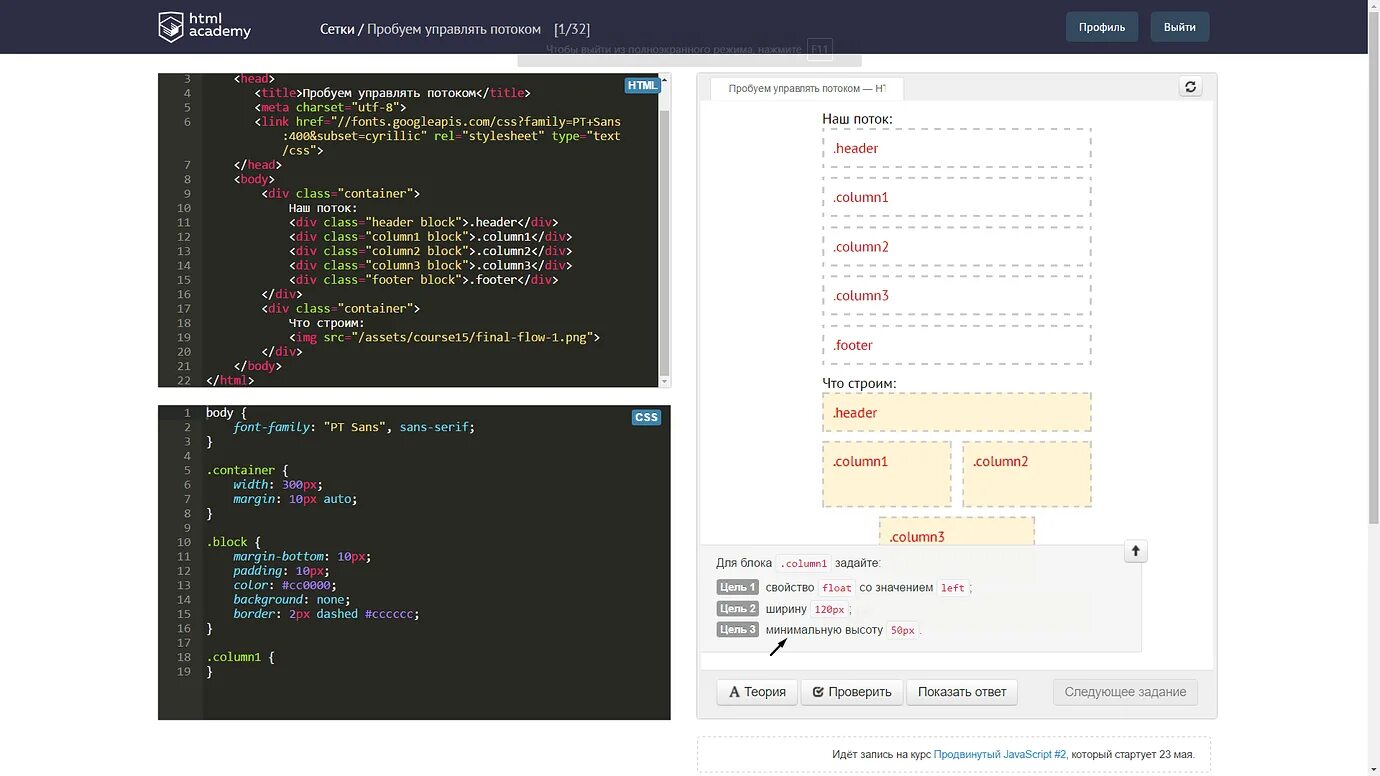Screen dimensions: 1380x776
Task: Open the Профиль page
Action: tap(1102, 27)
